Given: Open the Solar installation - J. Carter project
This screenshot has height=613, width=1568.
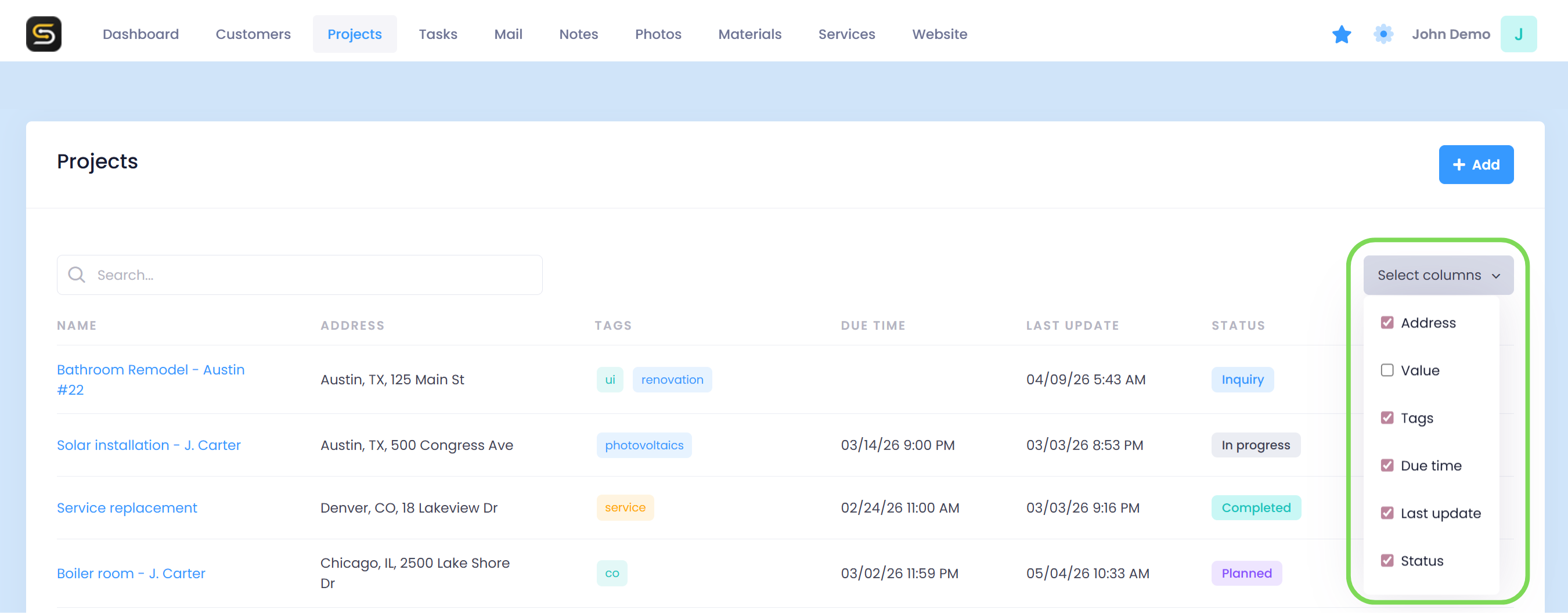Looking at the screenshot, I should click(x=149, y=446).
